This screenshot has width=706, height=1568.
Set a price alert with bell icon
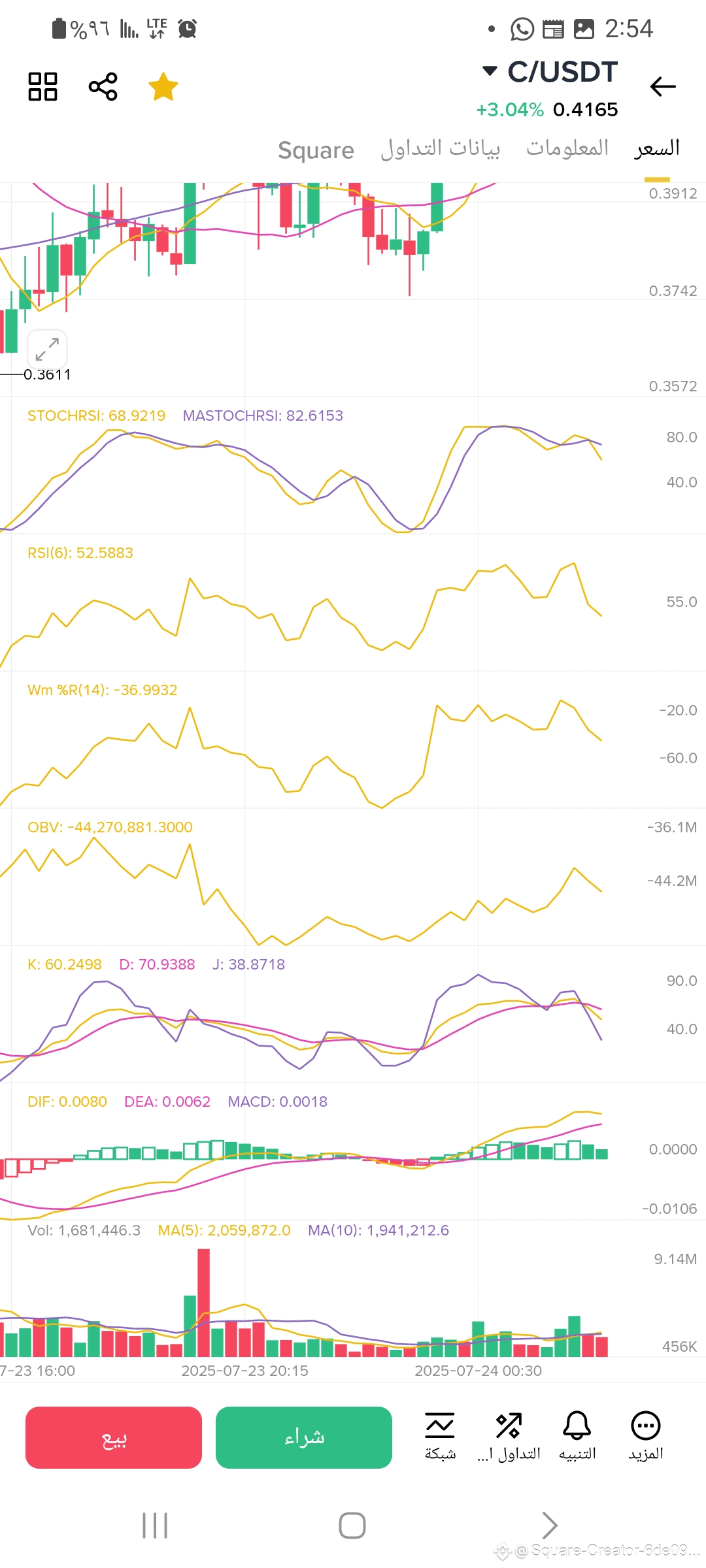(577, 1436)
